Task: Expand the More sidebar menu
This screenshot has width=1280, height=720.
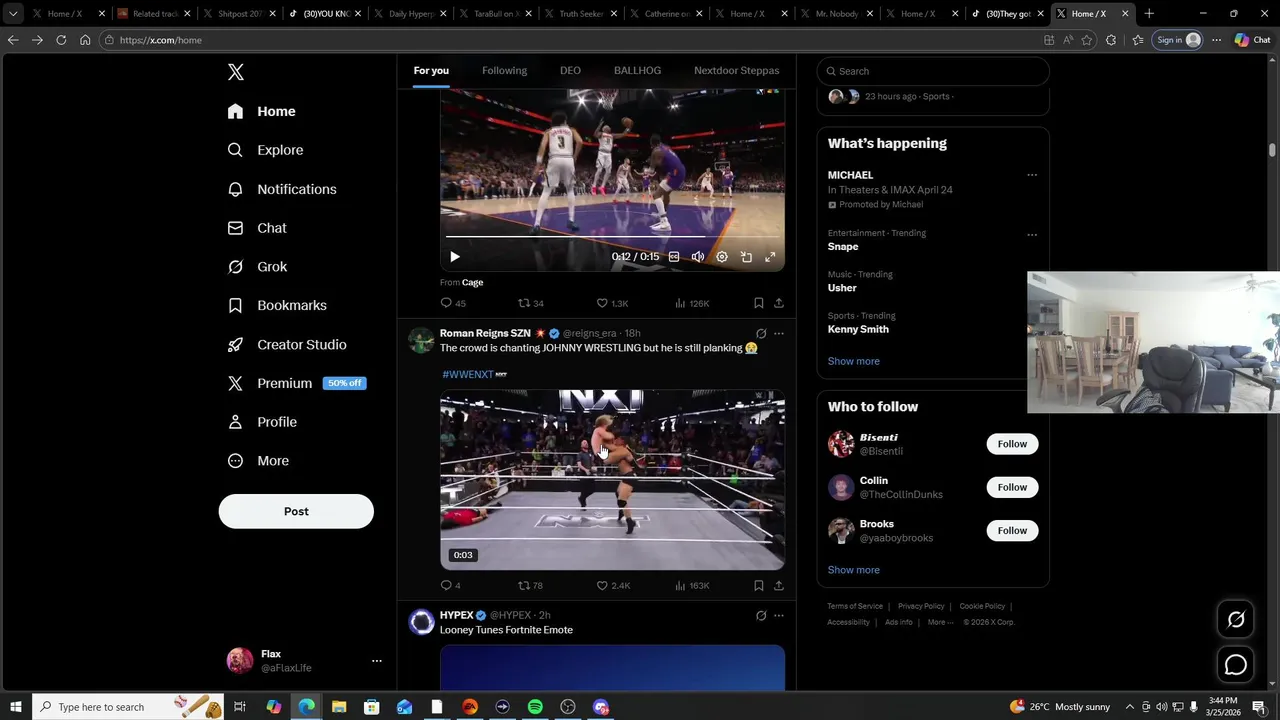Action: (x=258, y=461)
